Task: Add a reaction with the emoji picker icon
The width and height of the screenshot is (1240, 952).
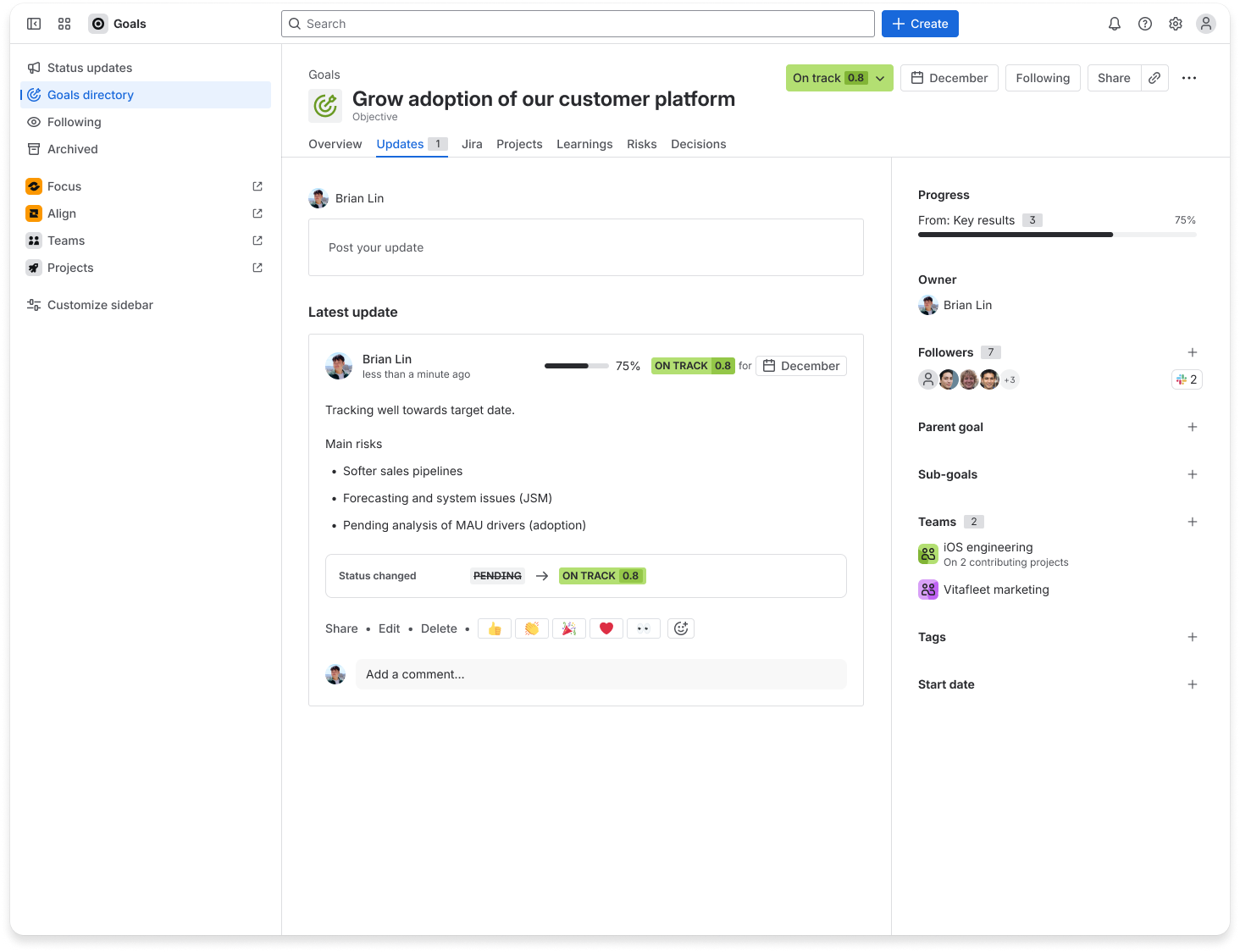Action: click(681, 628)
